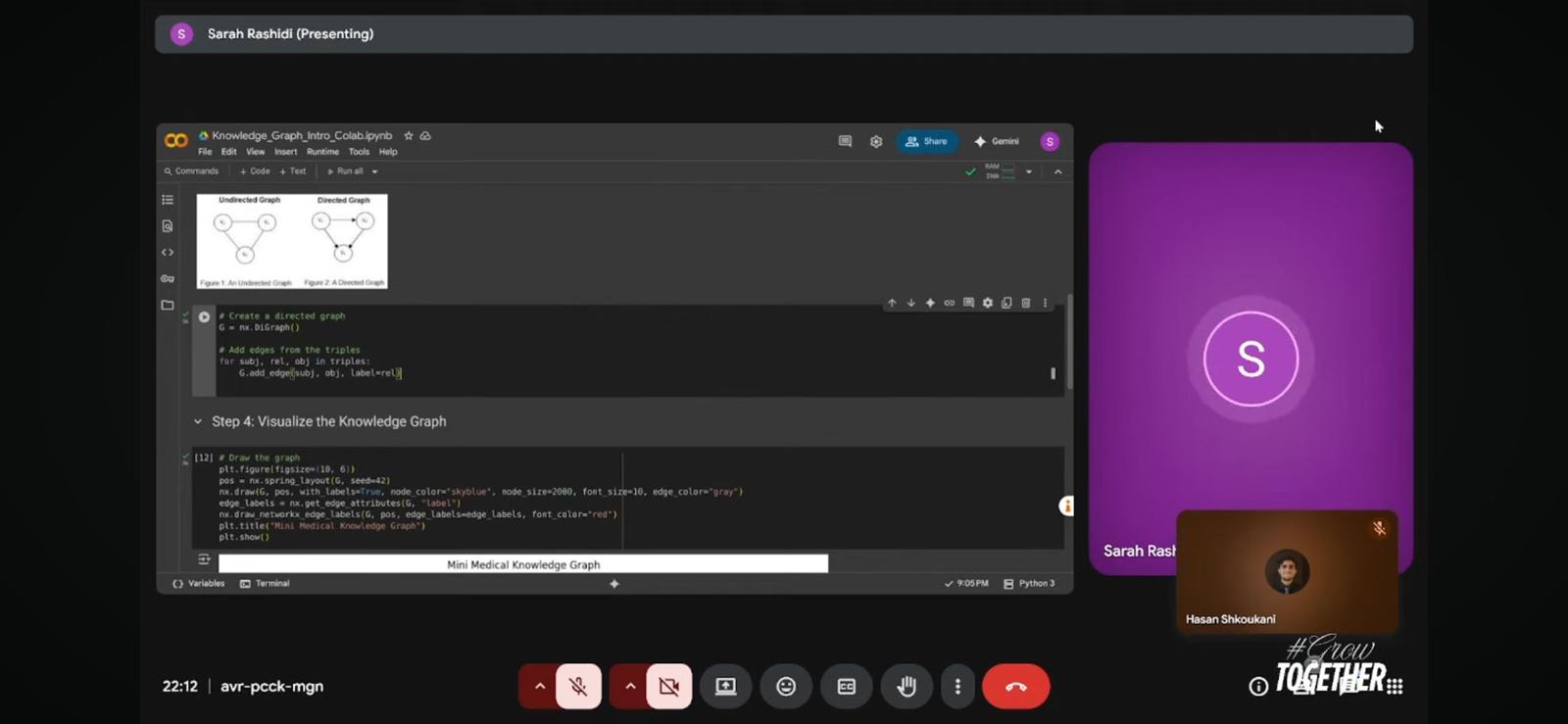Collapse the Step 4 section chevron
This screenshot has height=724, width=1568.
[x=198, y=421]
